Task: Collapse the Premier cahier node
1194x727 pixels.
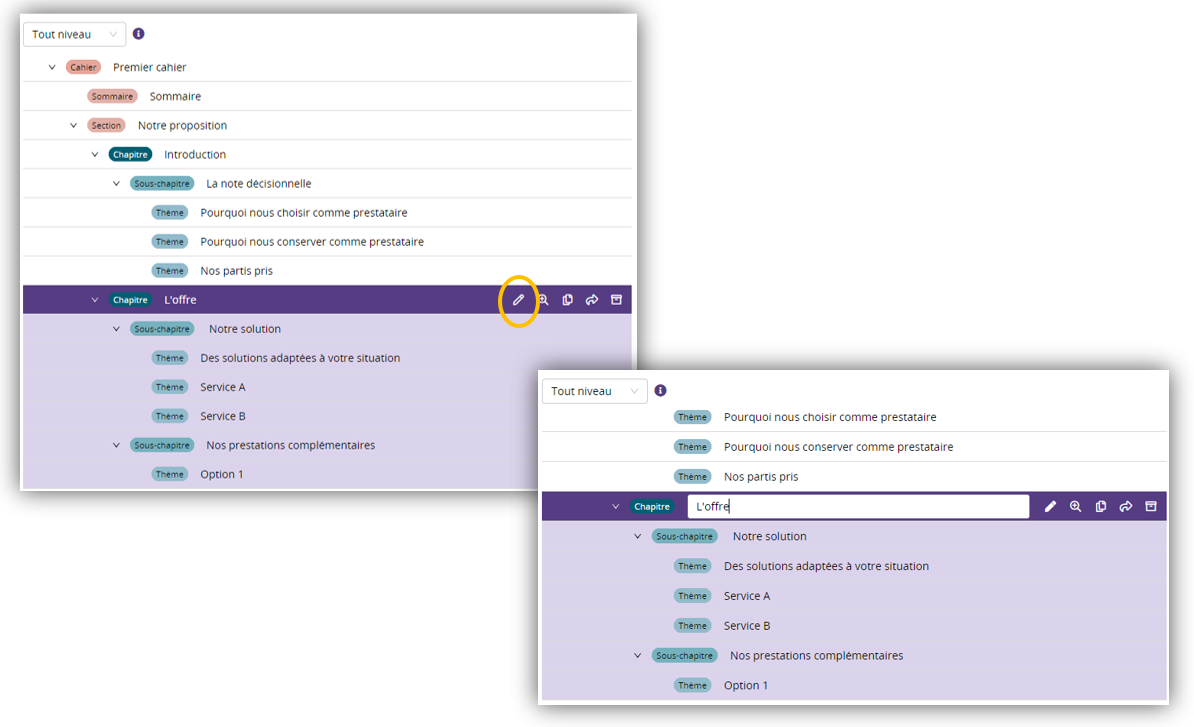Action: pyautogui.click(x=52, y=67)
